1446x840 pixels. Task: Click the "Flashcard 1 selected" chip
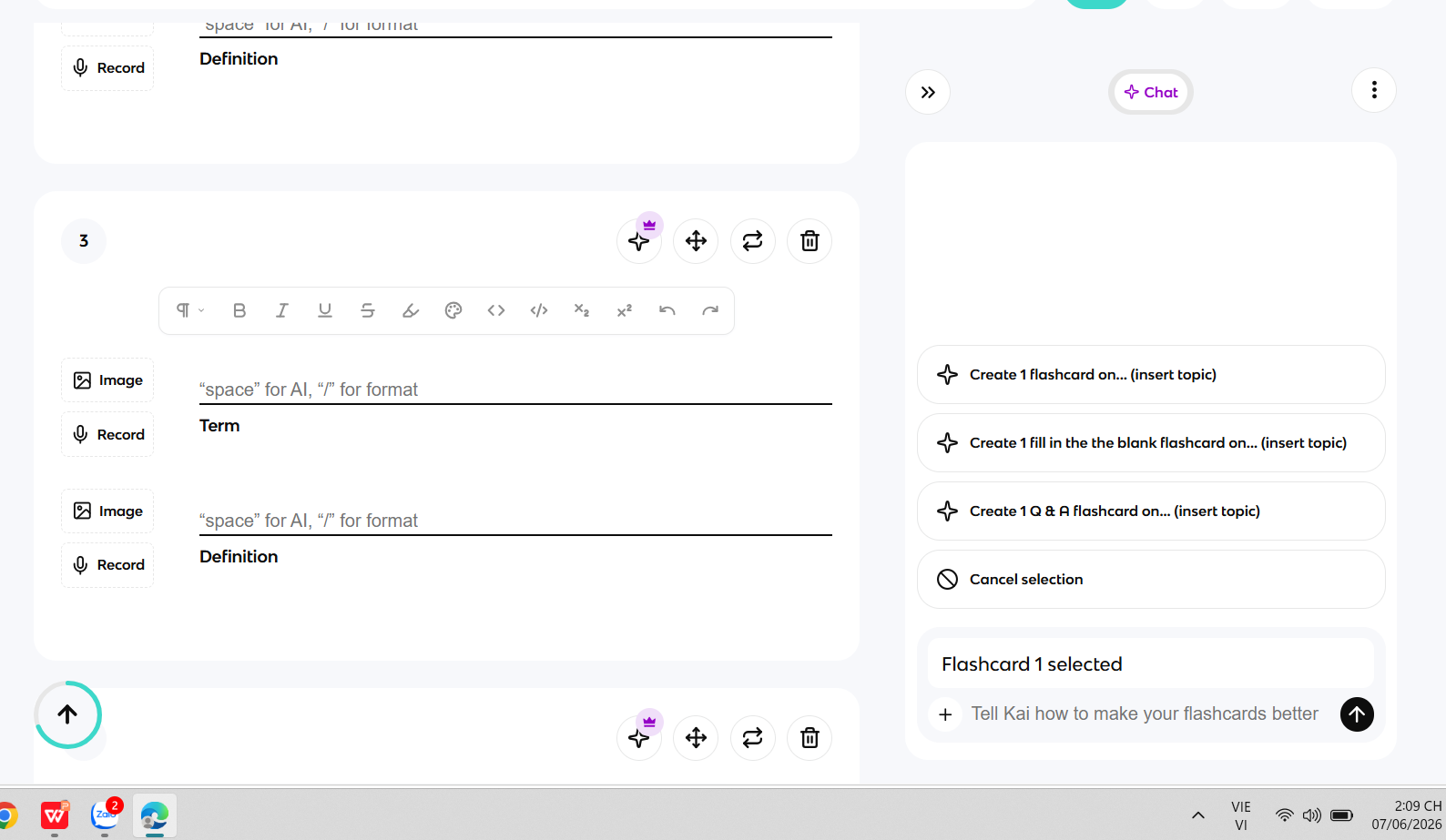click(1151, 664)
